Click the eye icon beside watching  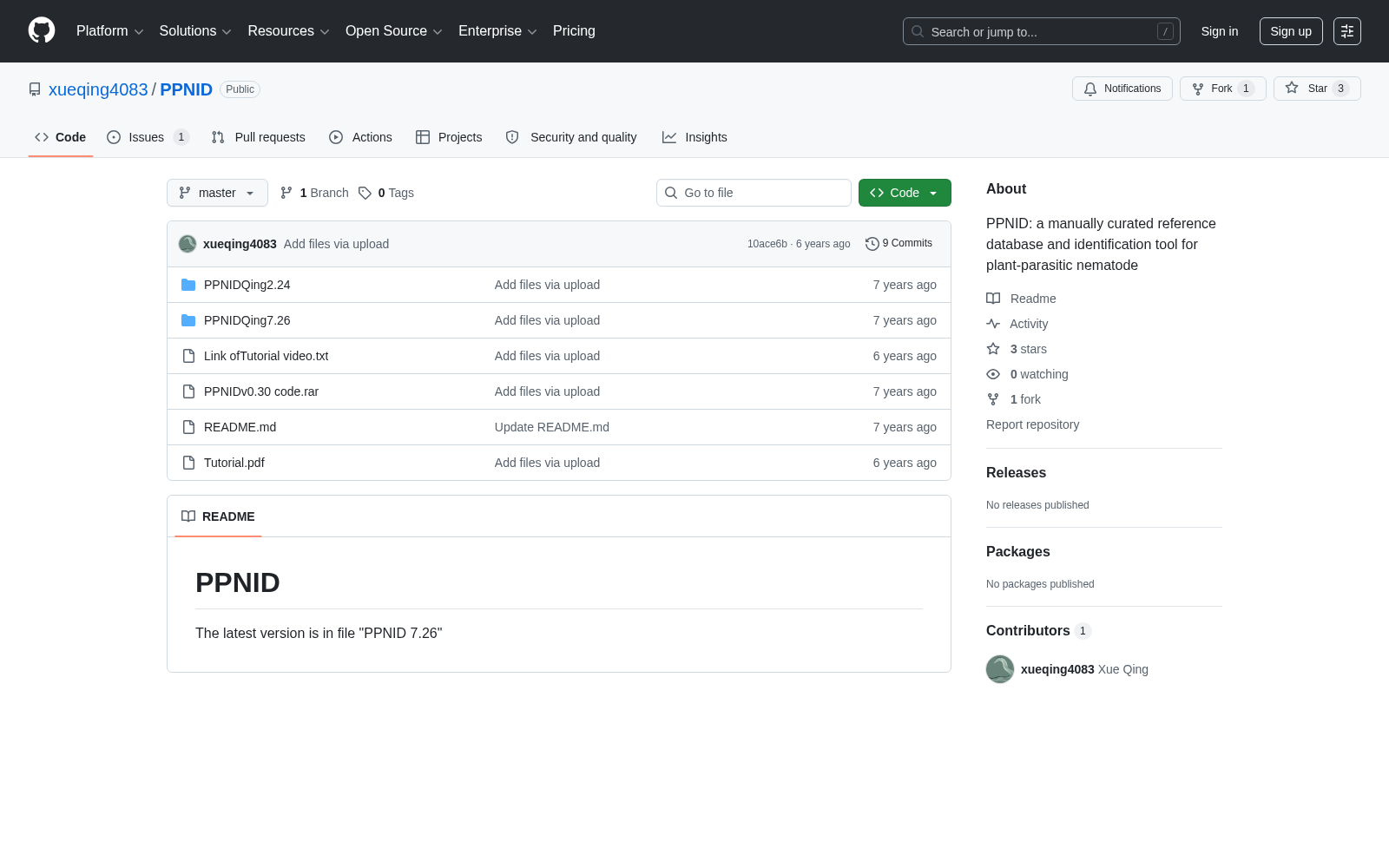(993, 374)
